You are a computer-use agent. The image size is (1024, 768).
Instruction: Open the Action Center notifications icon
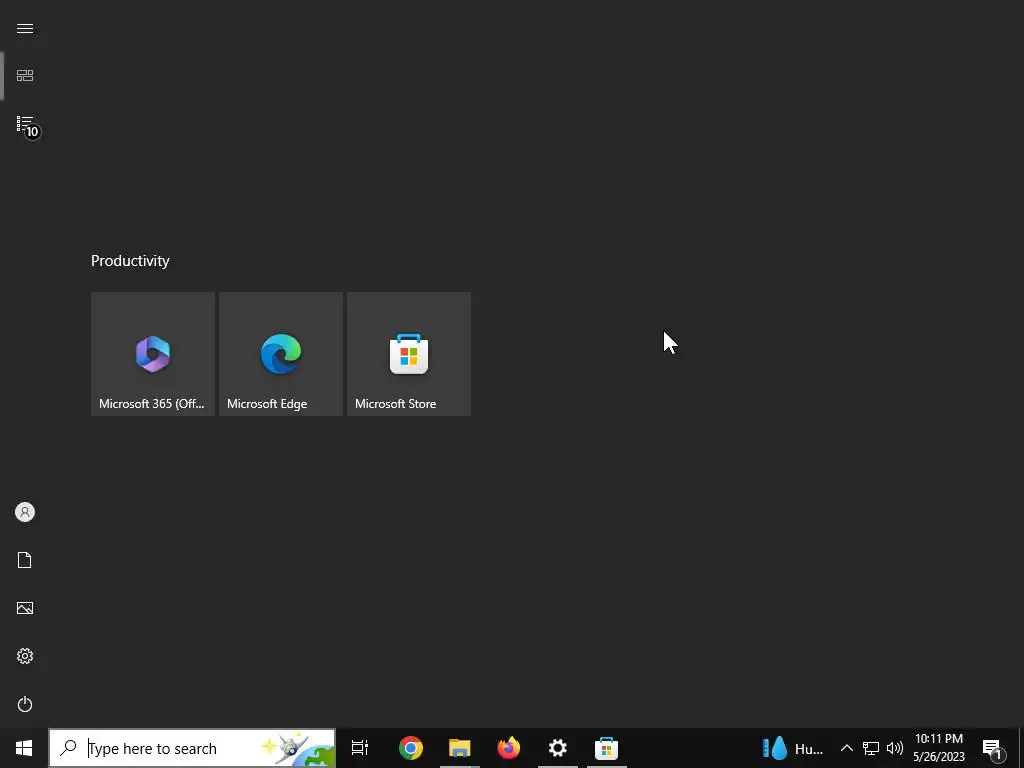[x=992, y=748]
